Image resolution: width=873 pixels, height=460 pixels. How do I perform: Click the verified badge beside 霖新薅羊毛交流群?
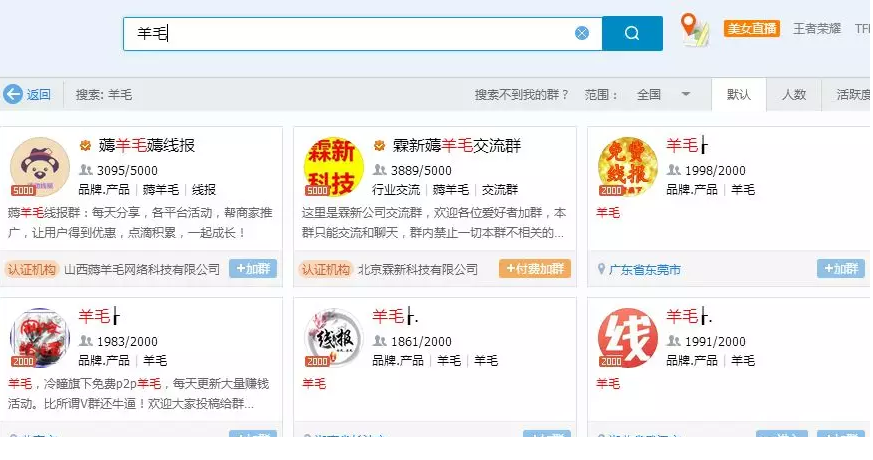[x=379, y=146]
